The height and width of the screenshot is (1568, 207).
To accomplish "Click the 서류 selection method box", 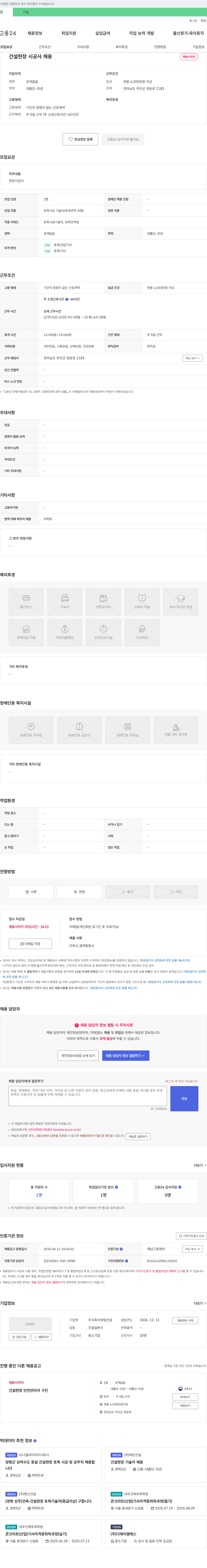I will tap(31, 892).
